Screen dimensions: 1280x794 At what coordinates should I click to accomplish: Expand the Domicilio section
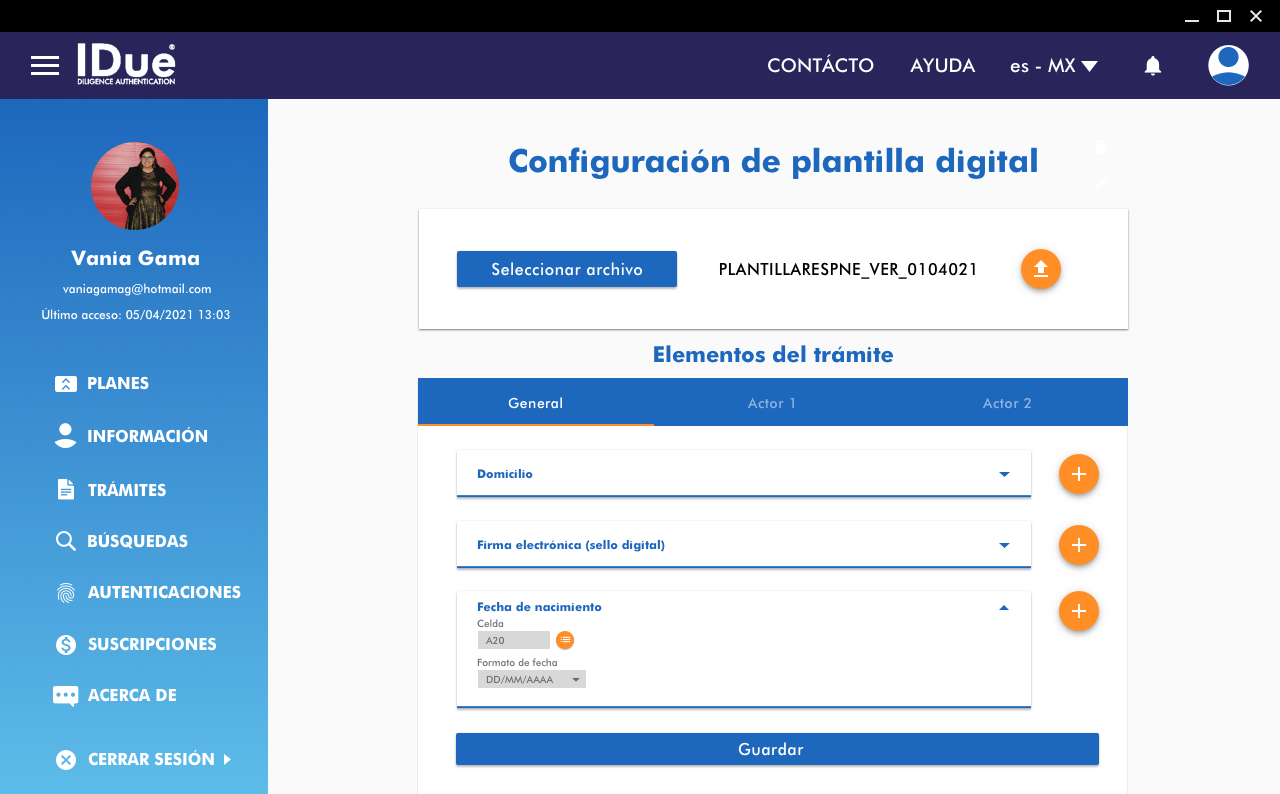(1004, 474)
